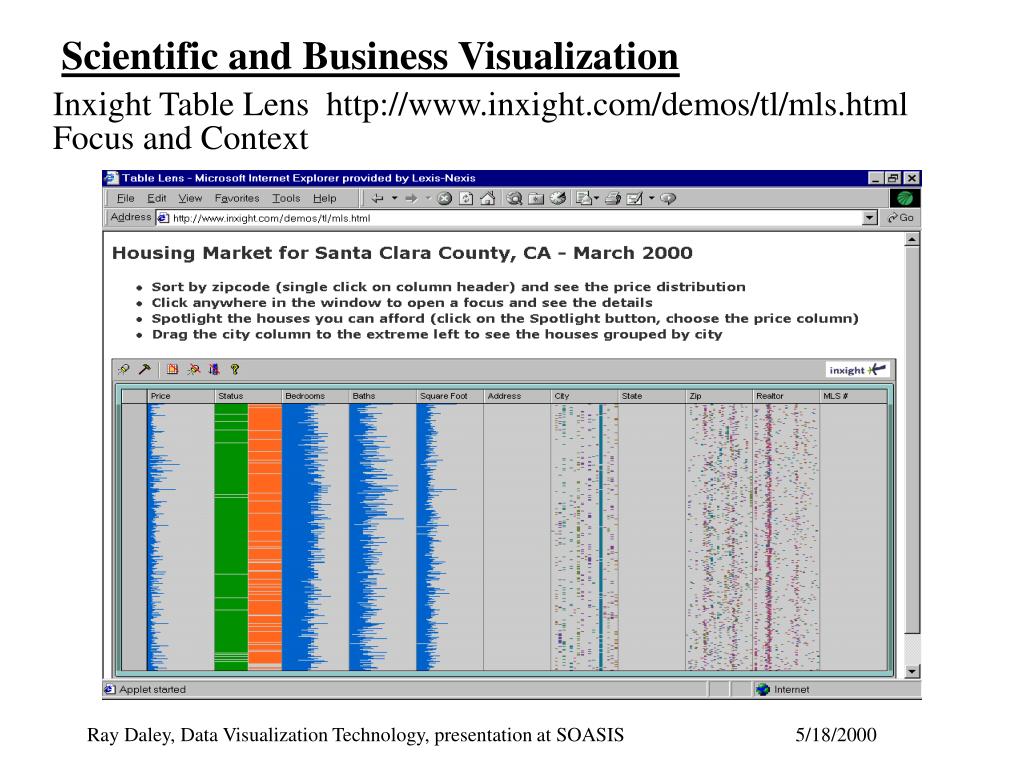Open the Favorites toolbar icon

coord(536,199)
